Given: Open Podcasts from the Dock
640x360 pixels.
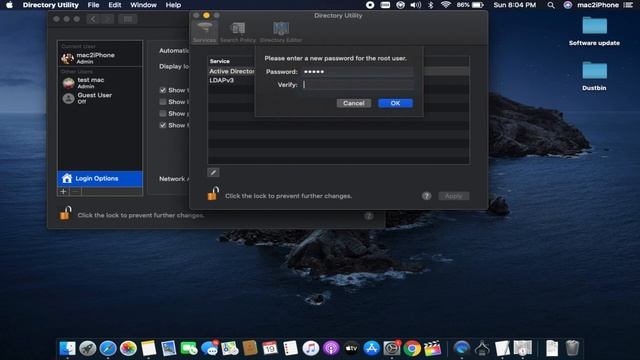Looking at the screenshot, I should [331, 348].
